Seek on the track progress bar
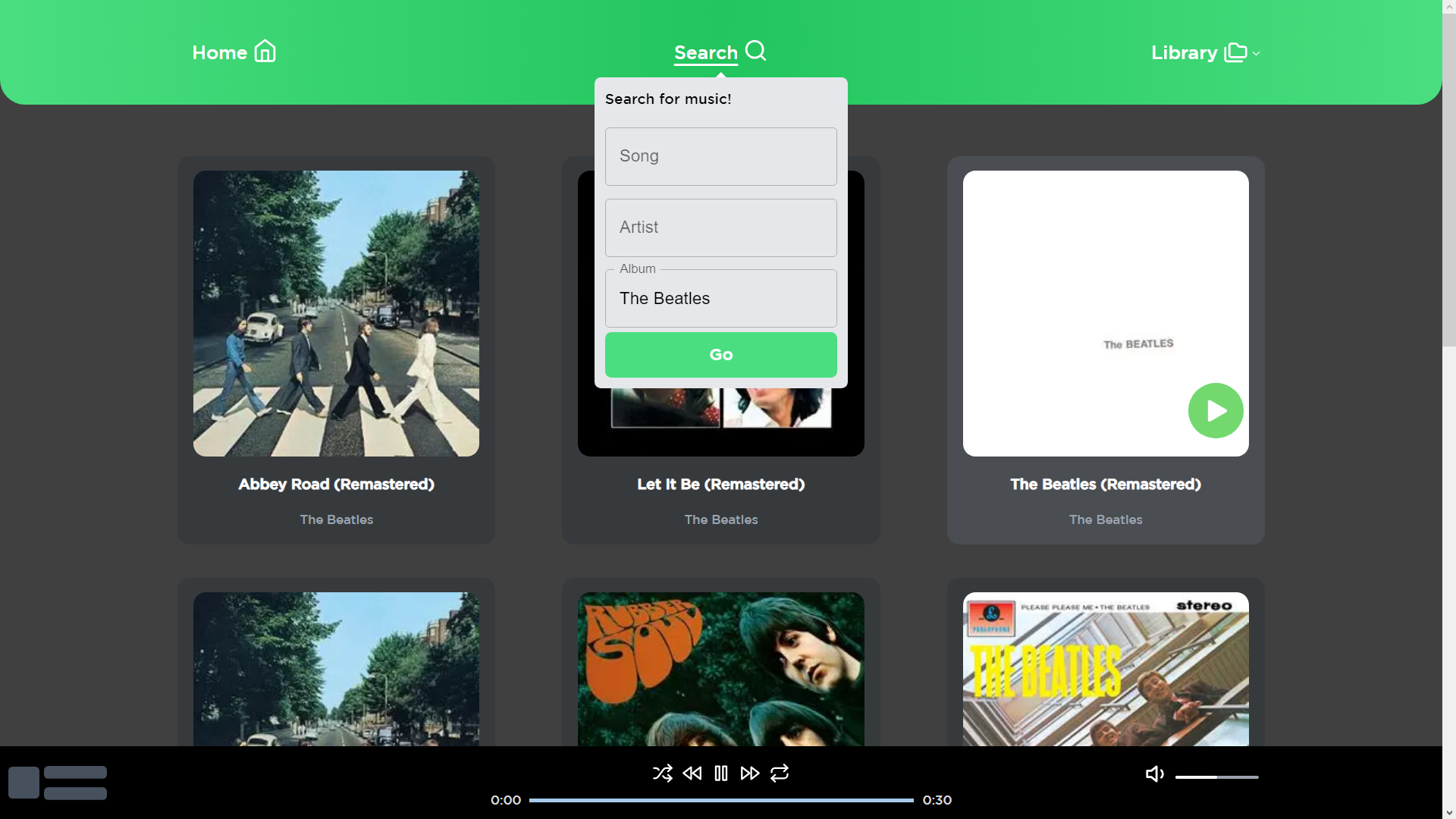The height and width of the screenshot is (819, 1456). [721, 800]
